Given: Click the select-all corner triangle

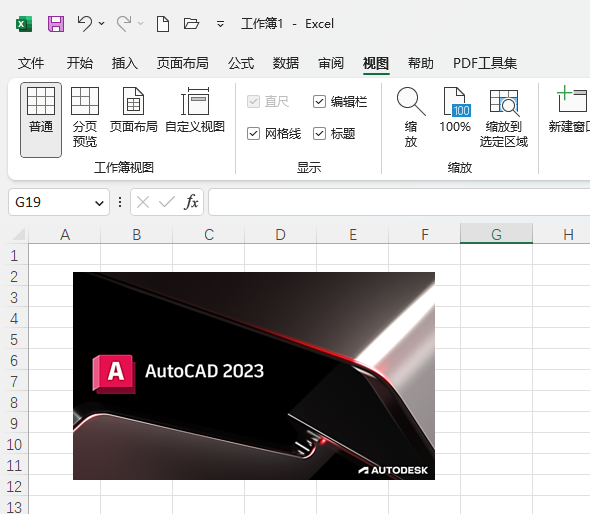Looking at the screenshot, I should point(19,234).
